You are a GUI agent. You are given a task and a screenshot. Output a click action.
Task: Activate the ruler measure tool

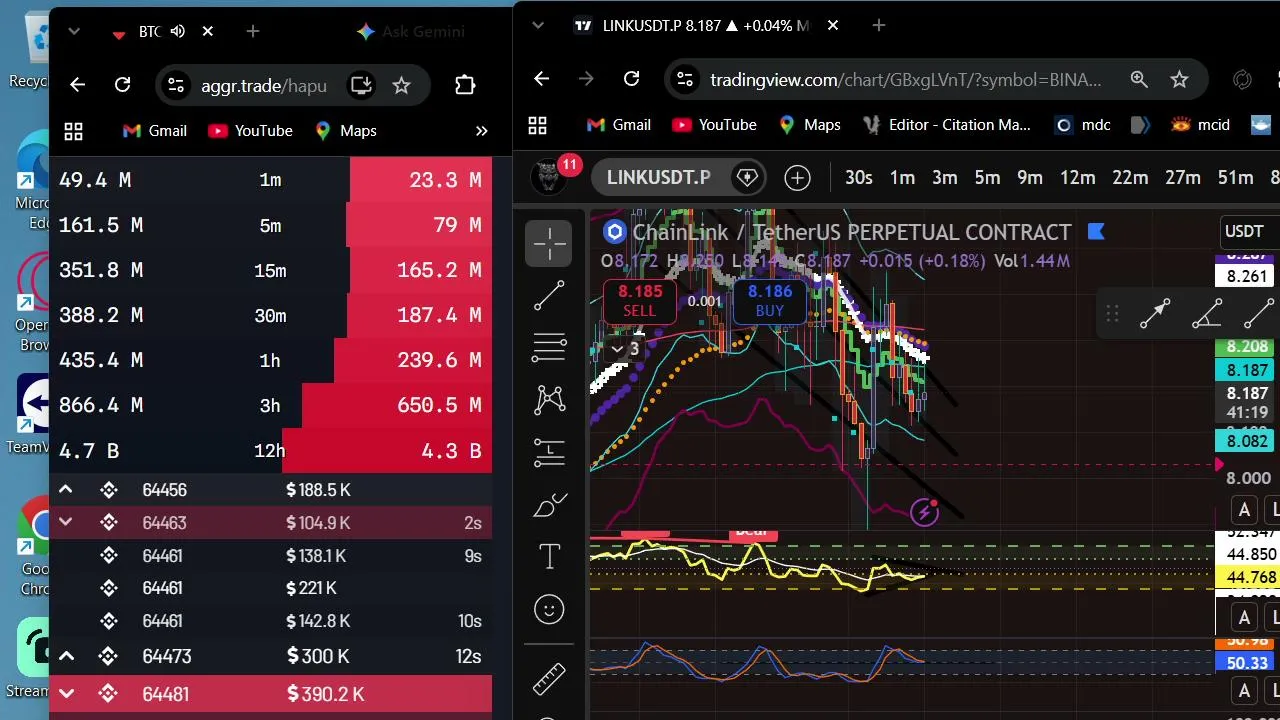click(x=549, y=679)
